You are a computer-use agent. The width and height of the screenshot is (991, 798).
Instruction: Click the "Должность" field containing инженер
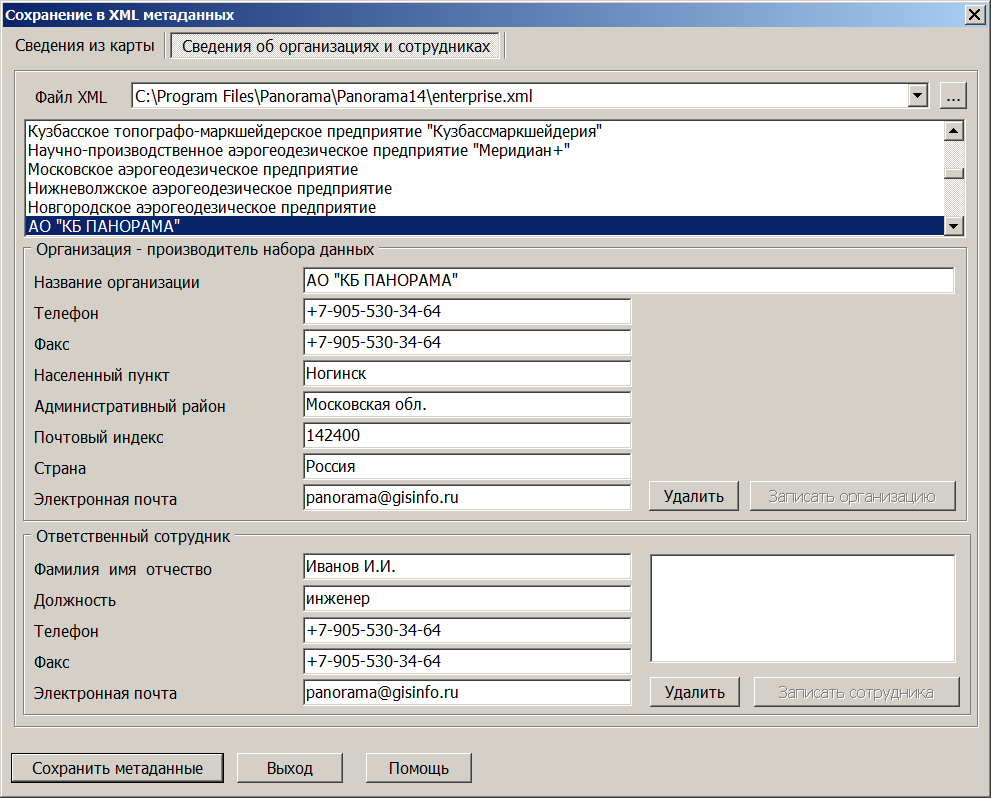coord(466,599)
